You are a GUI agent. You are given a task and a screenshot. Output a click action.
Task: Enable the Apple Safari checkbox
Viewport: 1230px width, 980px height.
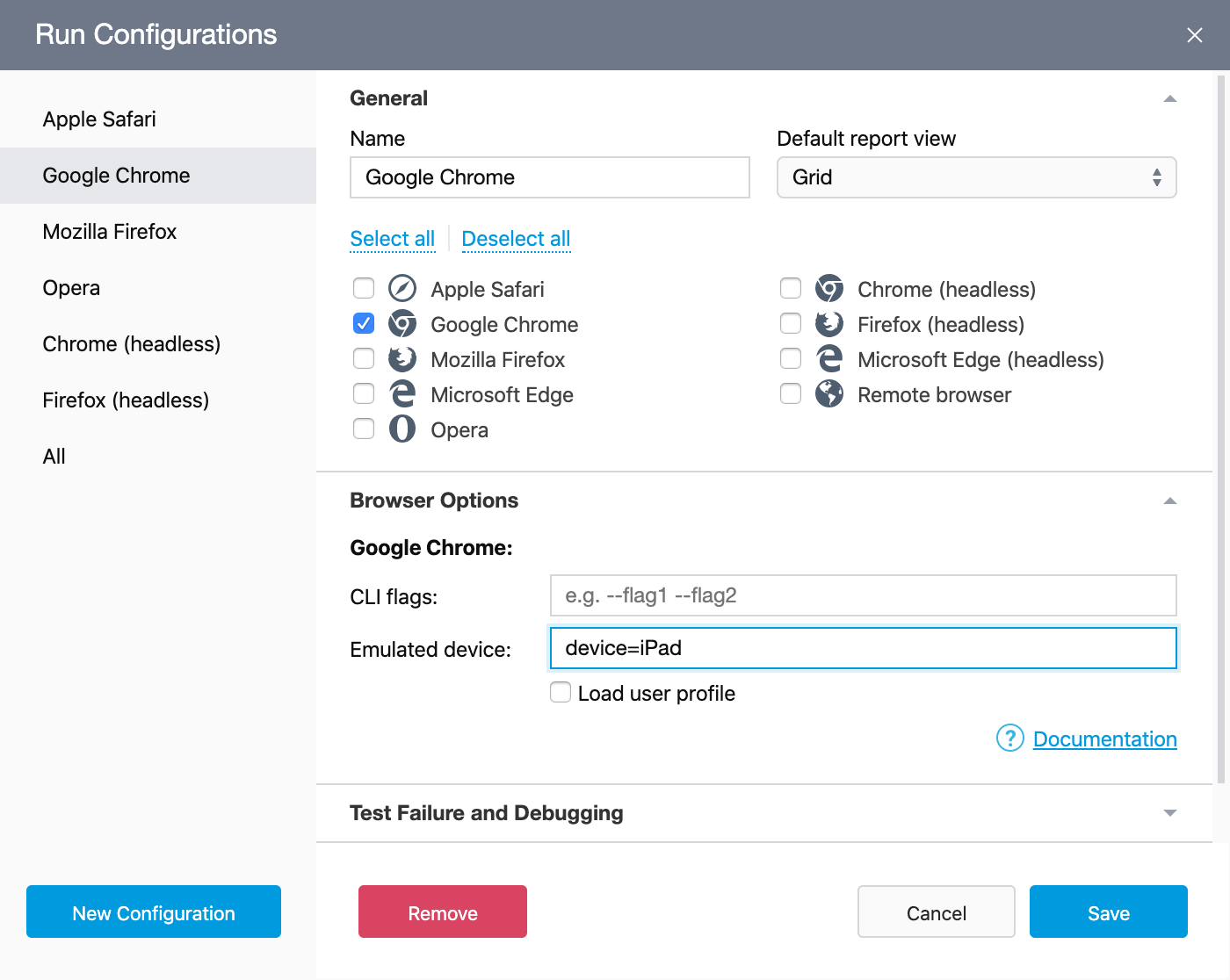(x=364, y=288)
